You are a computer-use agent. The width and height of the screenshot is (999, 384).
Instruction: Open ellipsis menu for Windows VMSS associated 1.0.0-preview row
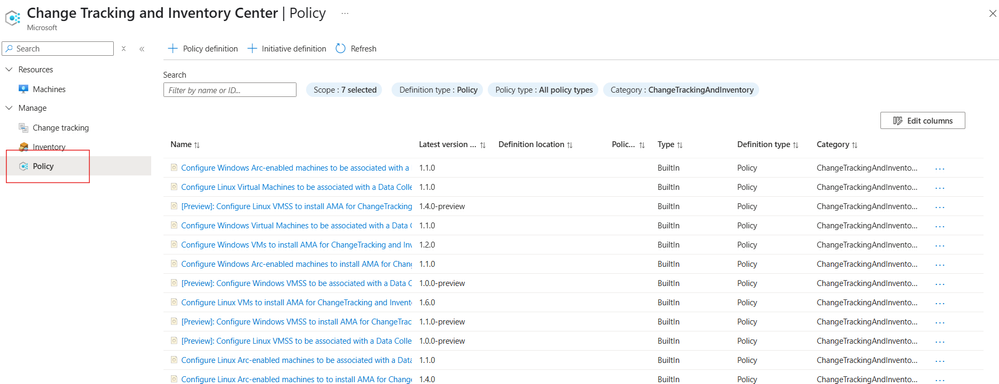click(939, 283)
